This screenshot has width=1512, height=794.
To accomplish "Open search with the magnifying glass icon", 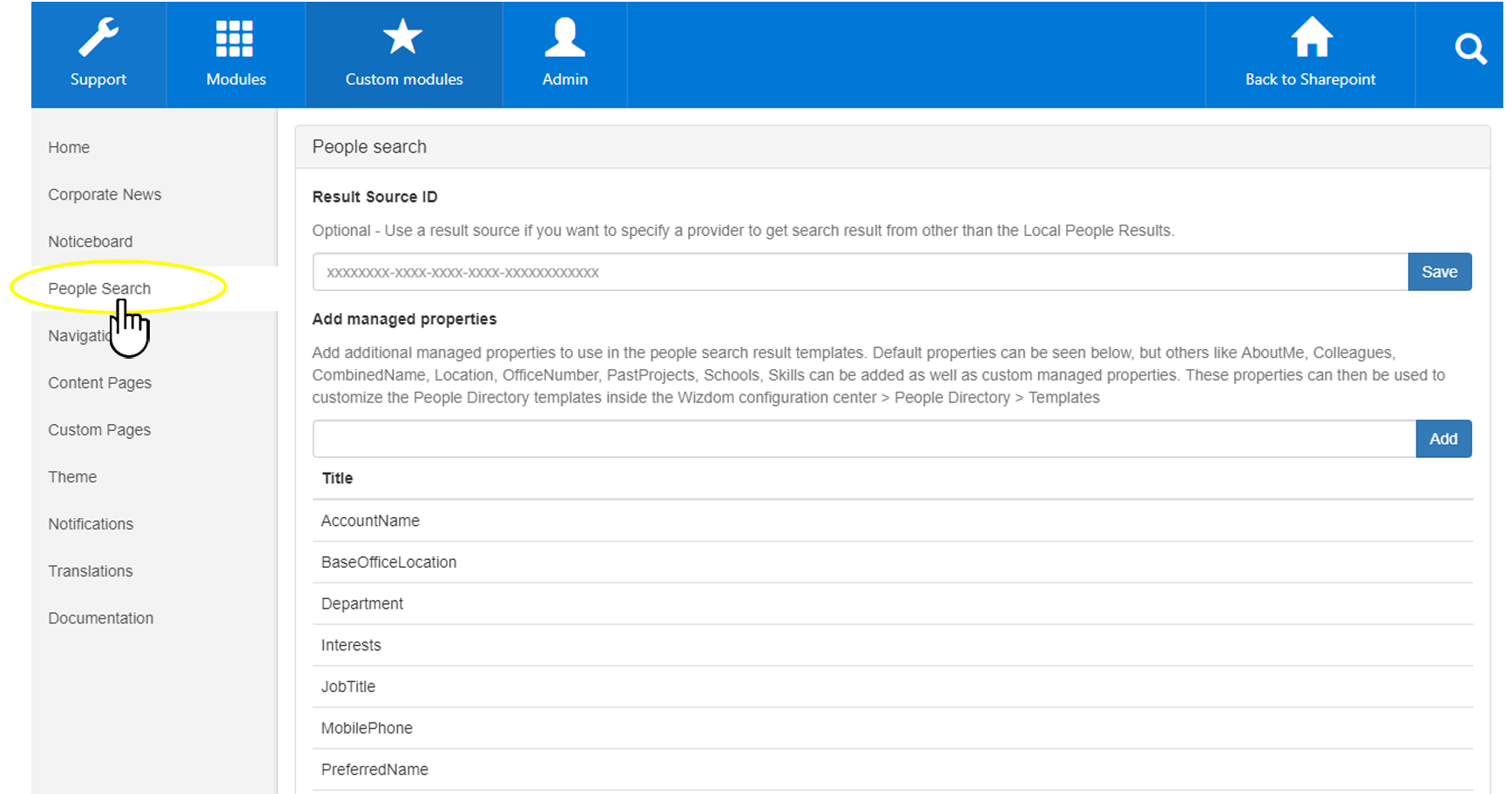I will pyautogui.click(x=1469, y=49).
